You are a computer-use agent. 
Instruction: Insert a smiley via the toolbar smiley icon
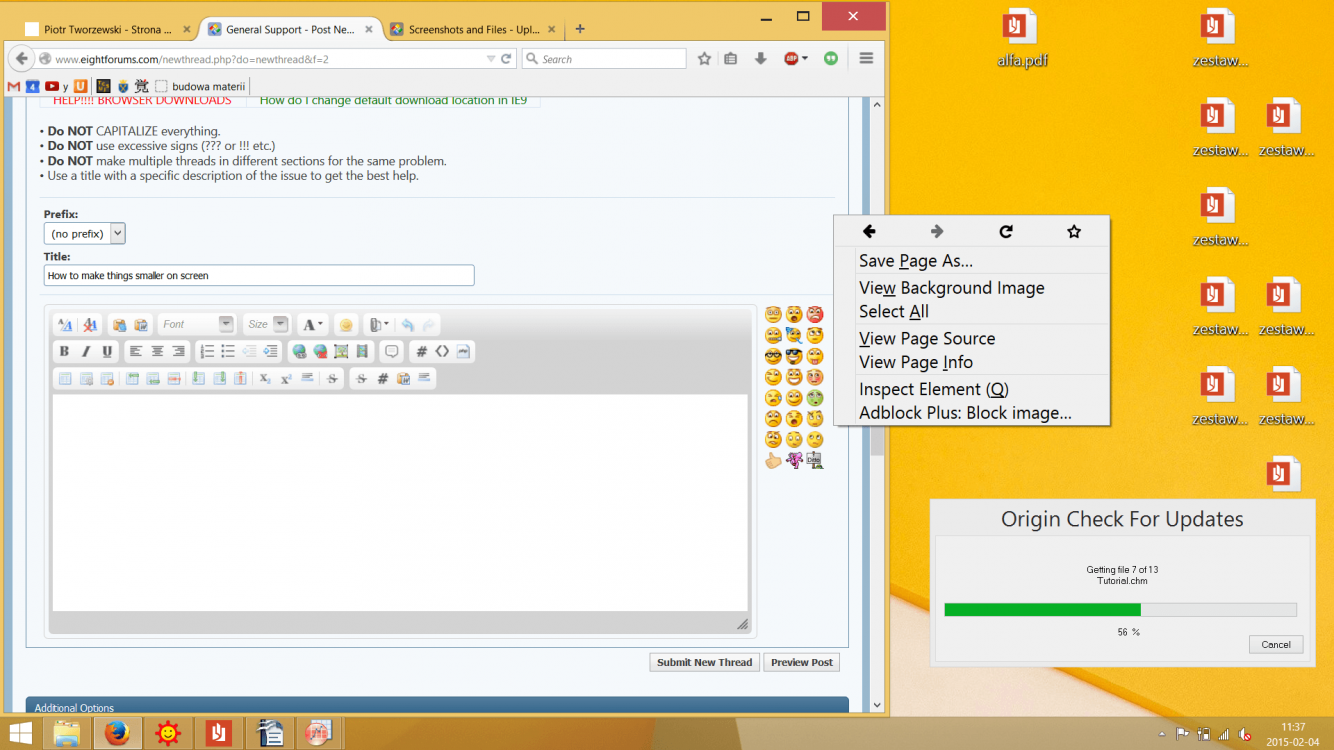pos(346,325)
